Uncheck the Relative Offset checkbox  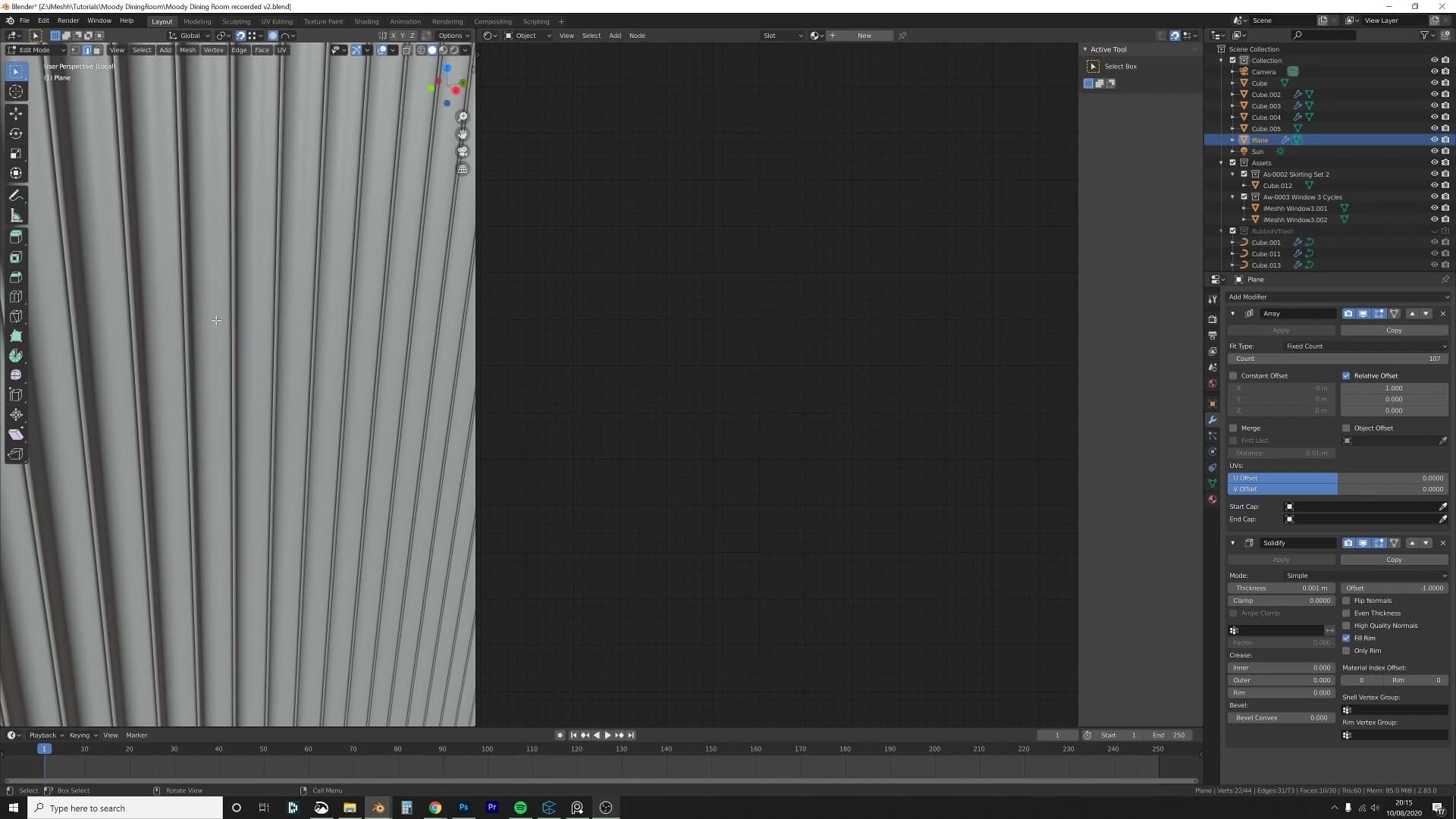[1346, 376]
